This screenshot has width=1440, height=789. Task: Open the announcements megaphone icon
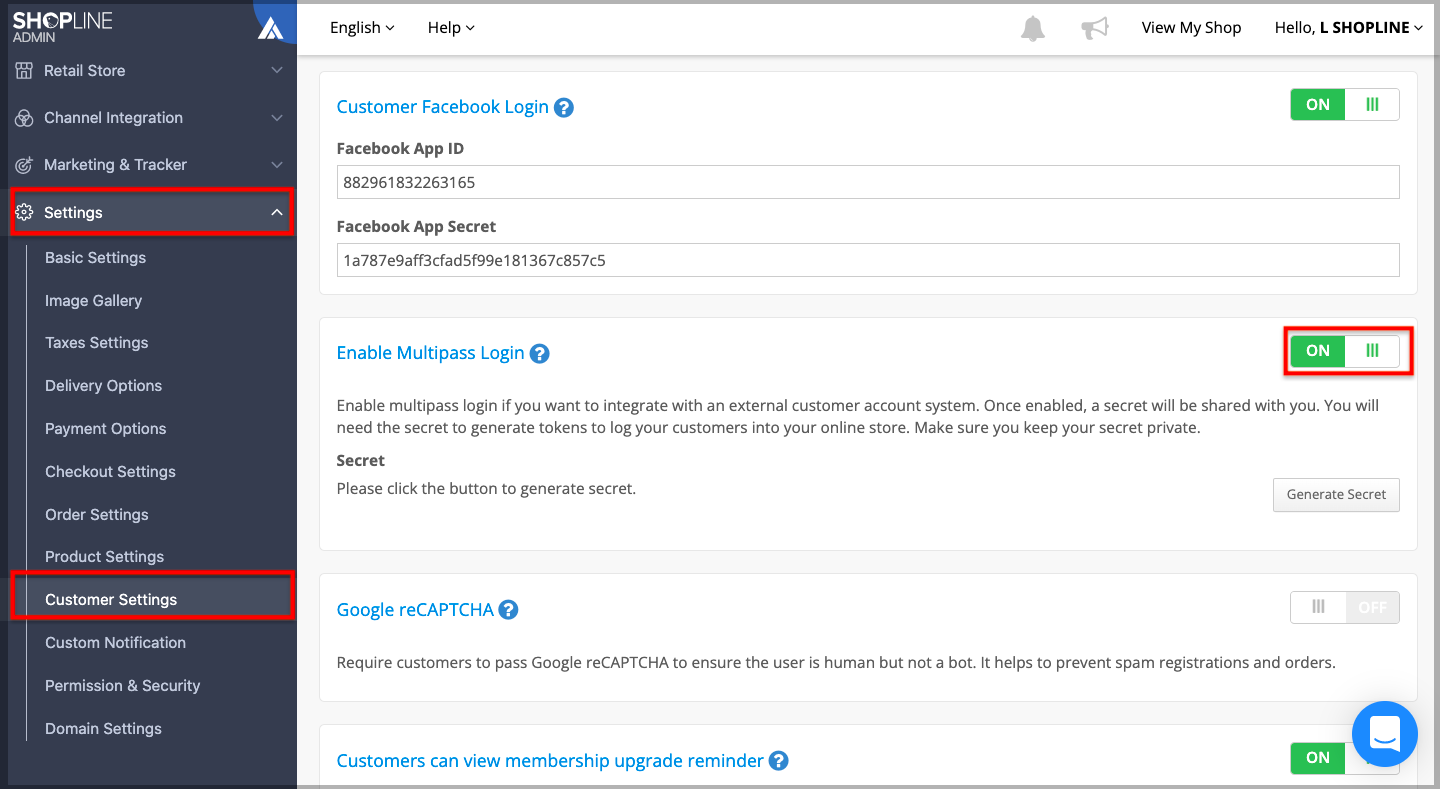pyautogui.click(x=1095, y=28)
